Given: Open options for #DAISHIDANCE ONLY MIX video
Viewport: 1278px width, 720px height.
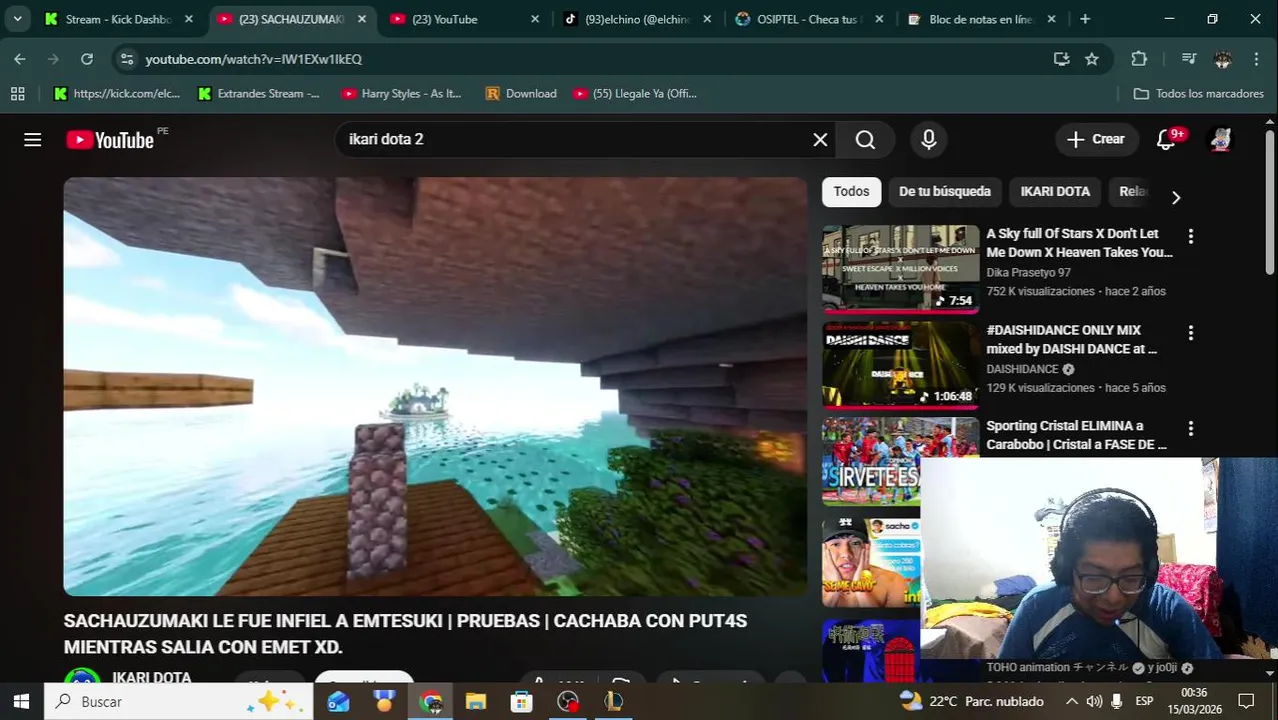Looking at the screenshot, I should pos(1190,332).
